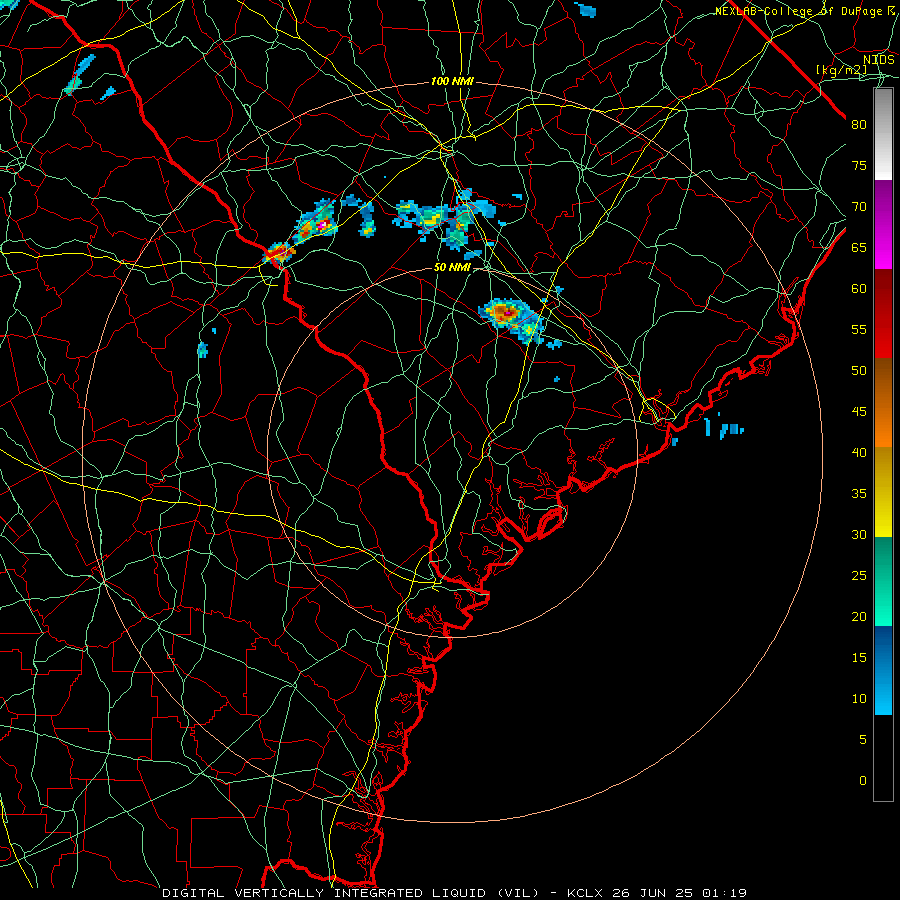Click the scale value "55"

(859, 329)
